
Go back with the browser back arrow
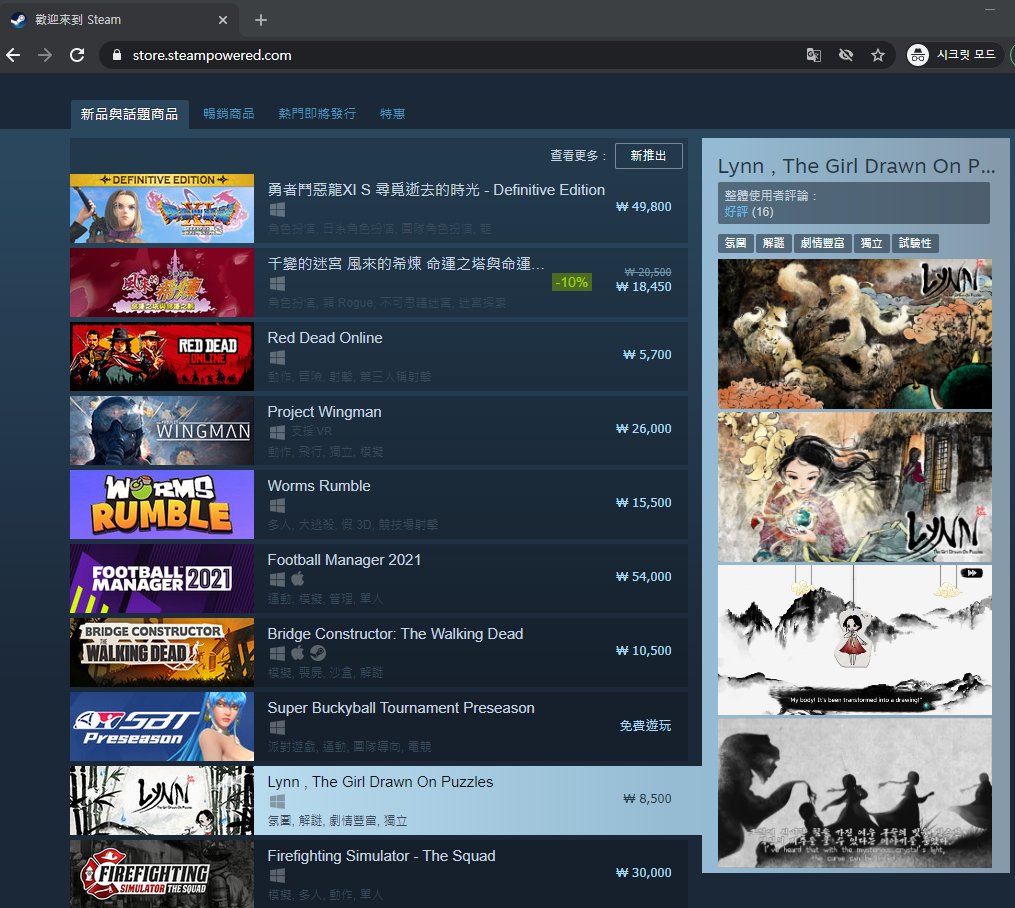pyautogui.click(x=14, y=55)
